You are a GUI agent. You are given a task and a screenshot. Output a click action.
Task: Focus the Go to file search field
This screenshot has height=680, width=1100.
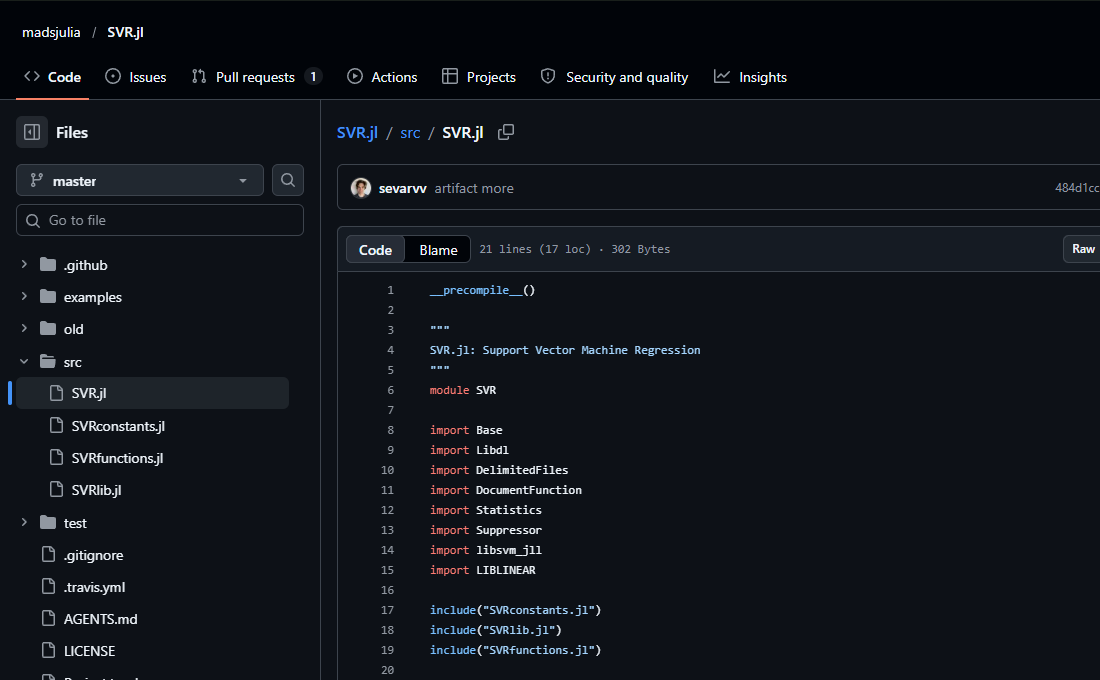point(160,220)
